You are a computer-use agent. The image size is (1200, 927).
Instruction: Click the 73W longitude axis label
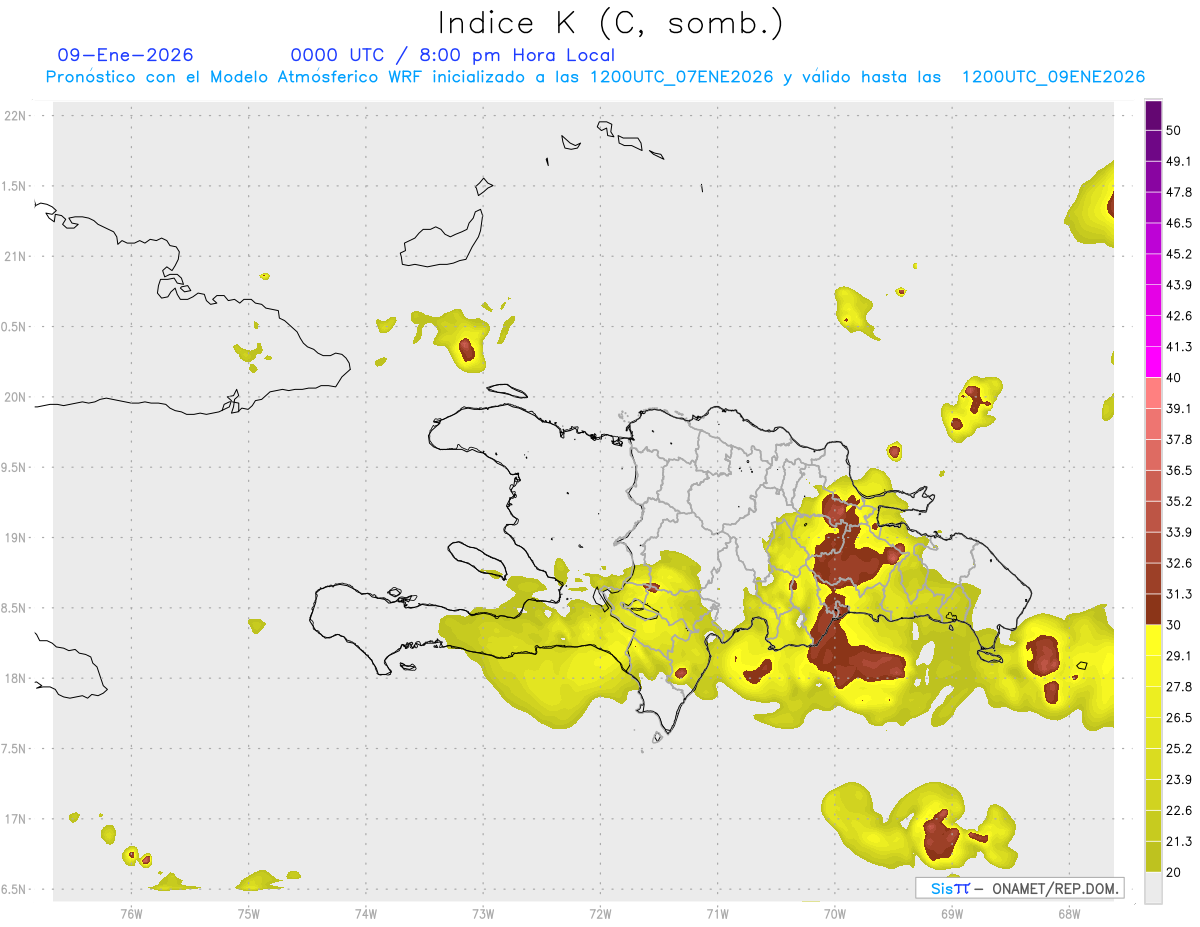click(483, 913)
